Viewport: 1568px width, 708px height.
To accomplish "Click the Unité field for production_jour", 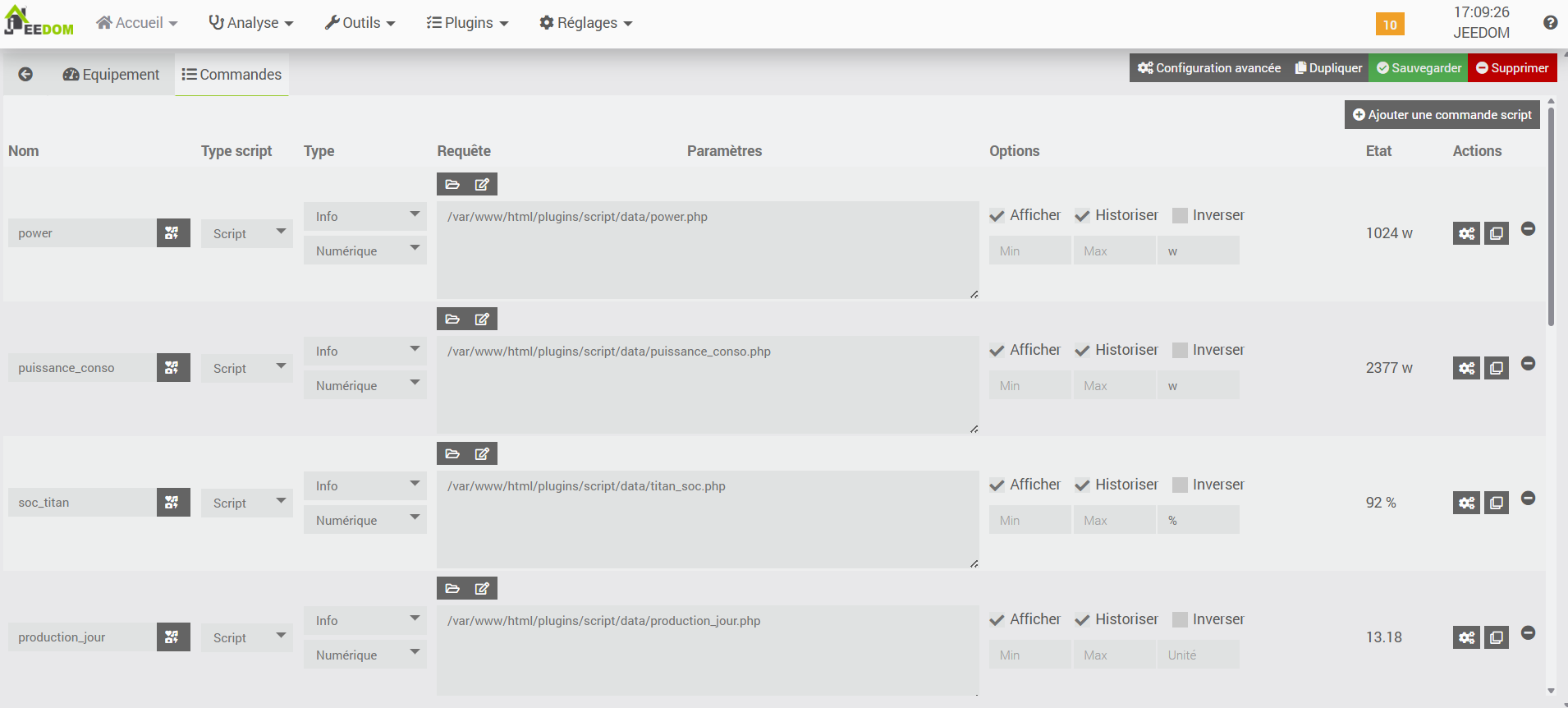I will click(1198, 655).
